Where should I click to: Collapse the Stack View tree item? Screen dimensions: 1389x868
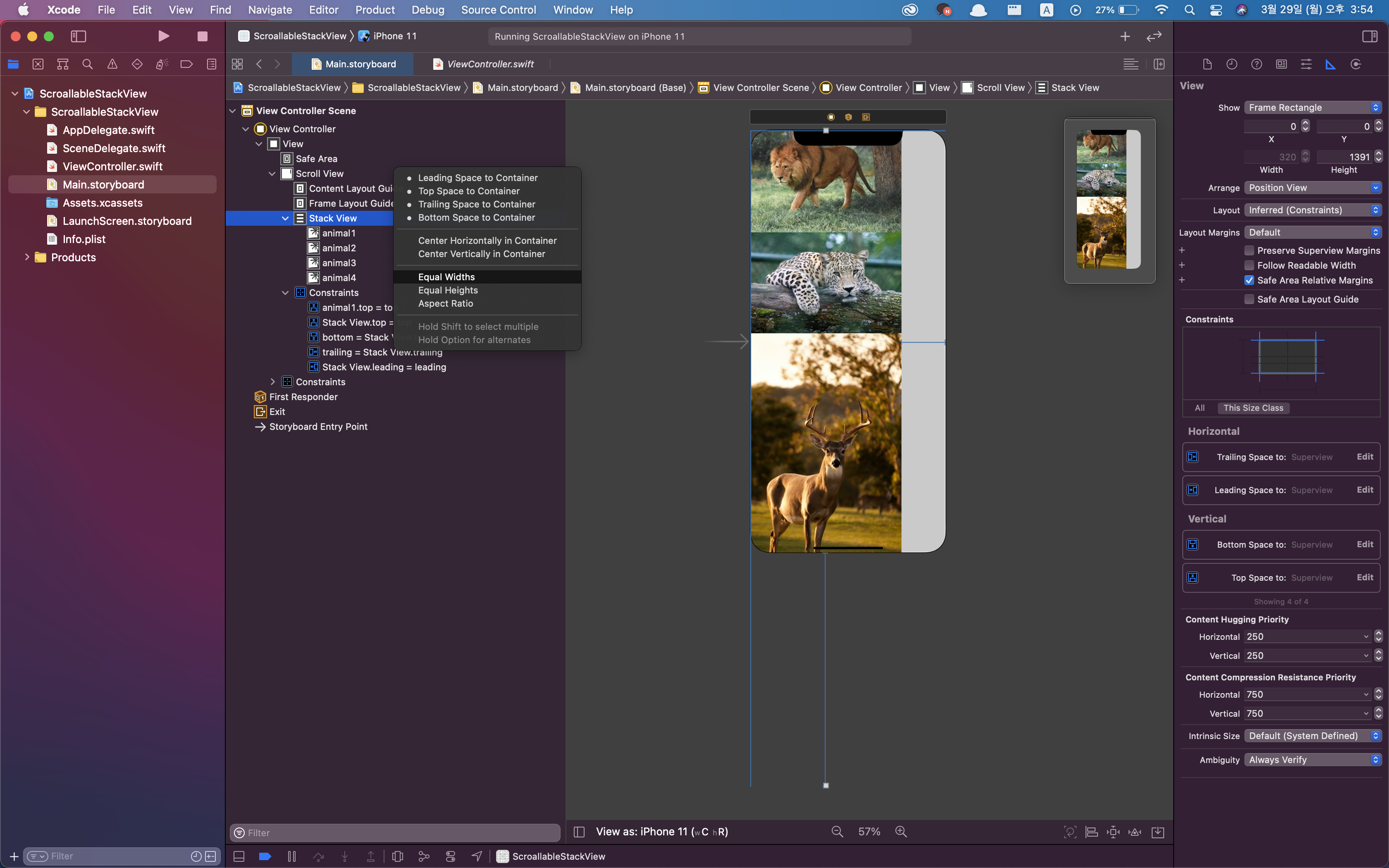285,218
